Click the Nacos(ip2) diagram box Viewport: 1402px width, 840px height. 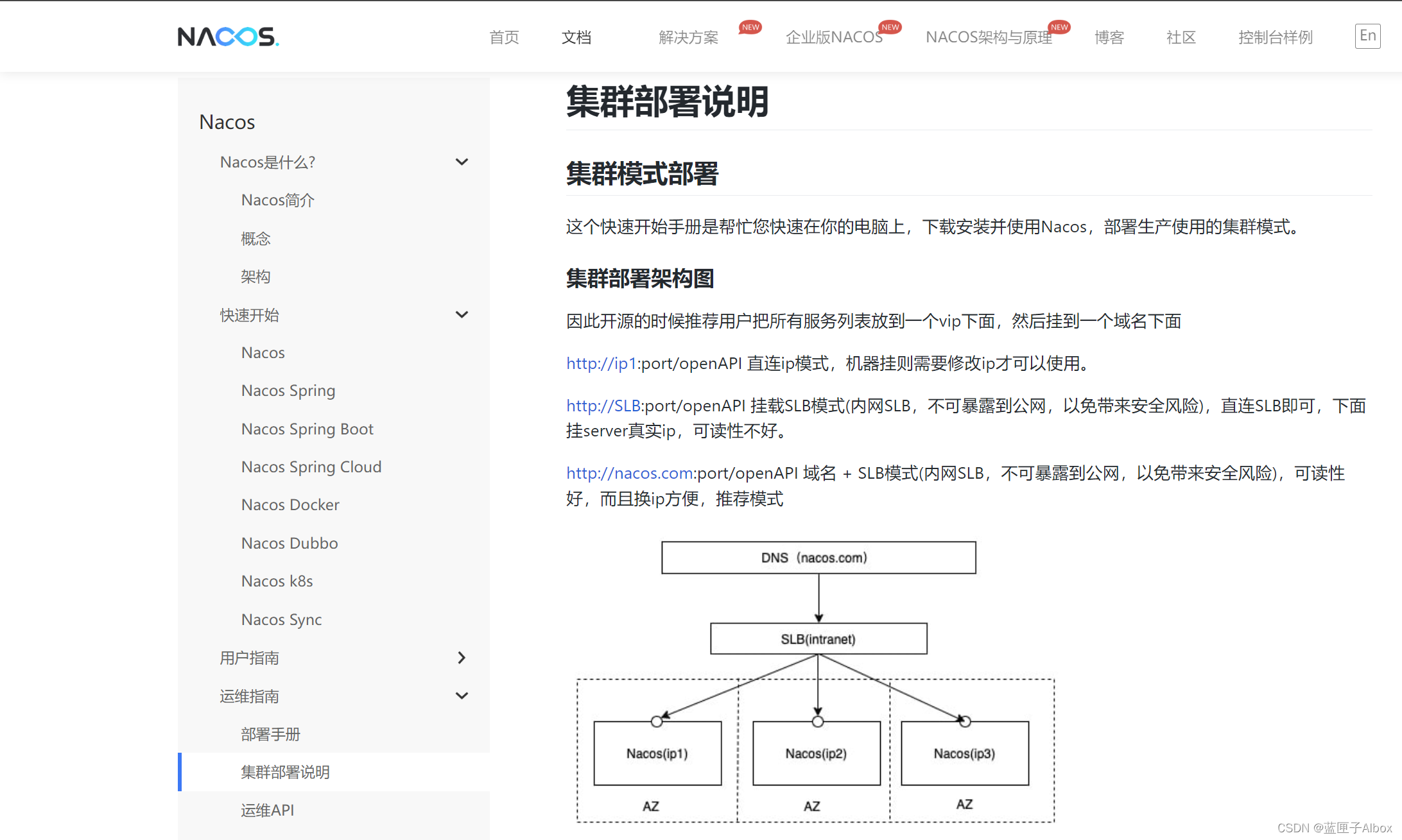tap(817, 753)
